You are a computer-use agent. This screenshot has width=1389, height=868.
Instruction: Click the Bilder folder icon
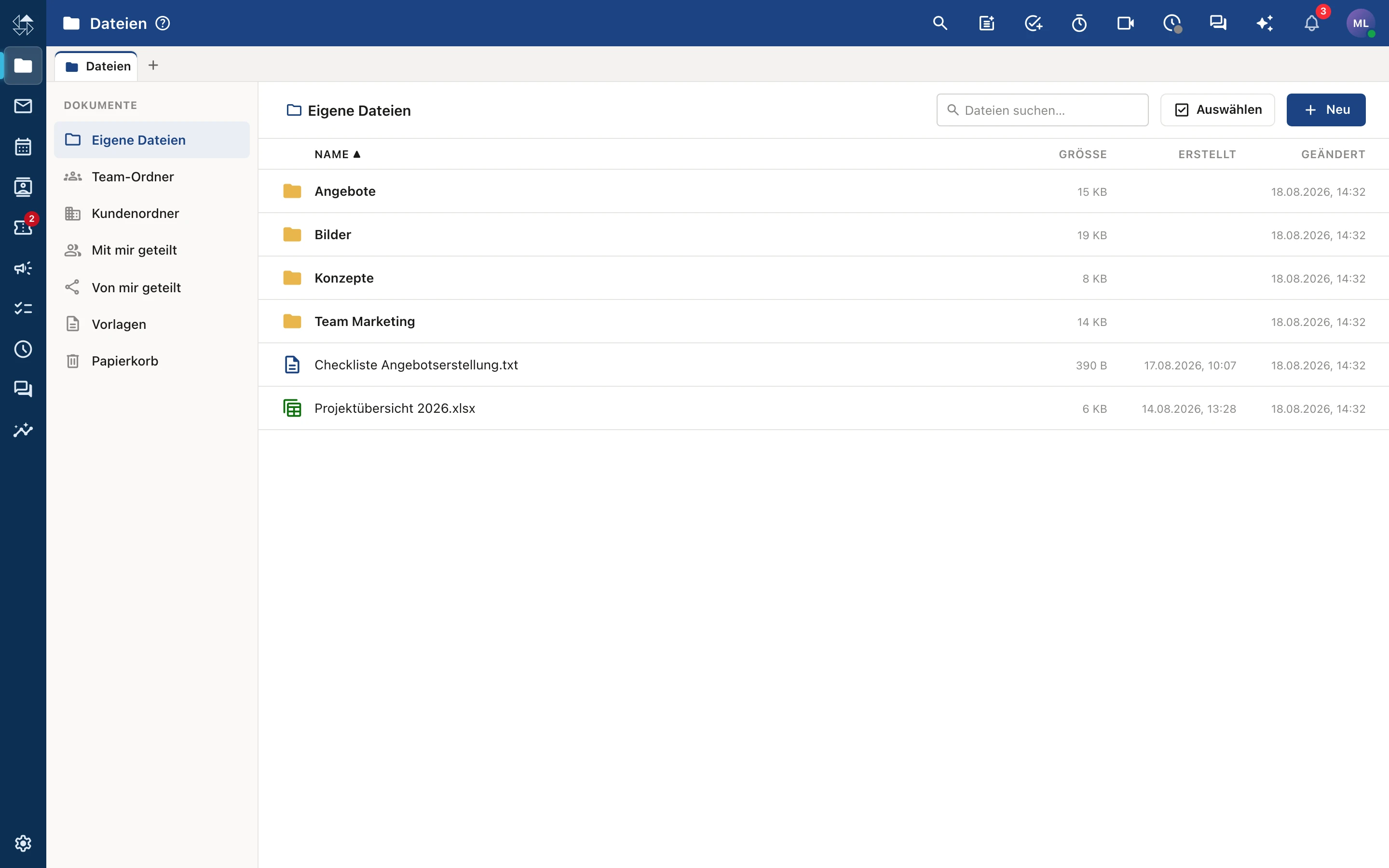click(292, 235)
